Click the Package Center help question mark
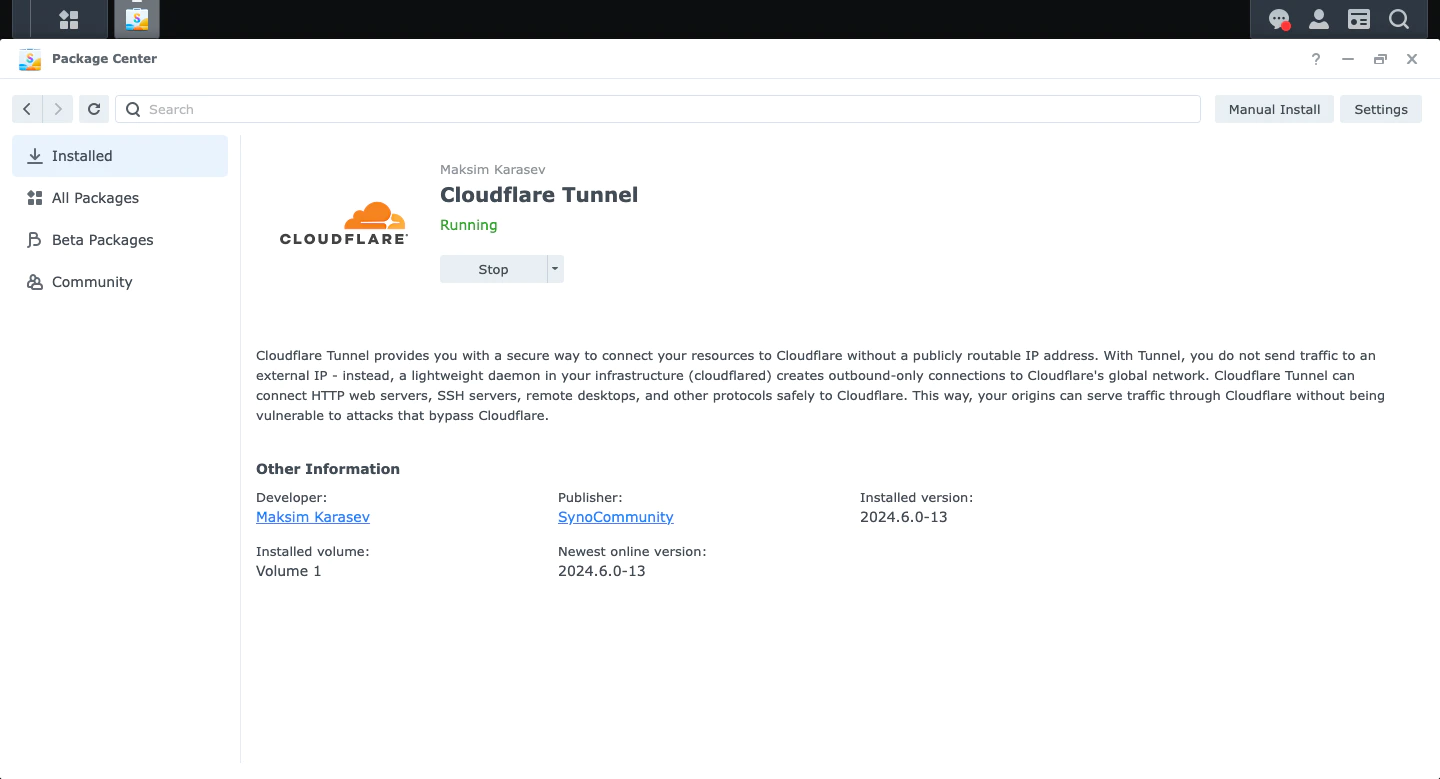This screenshot has width=1440, height=779. click(1316, 59)
